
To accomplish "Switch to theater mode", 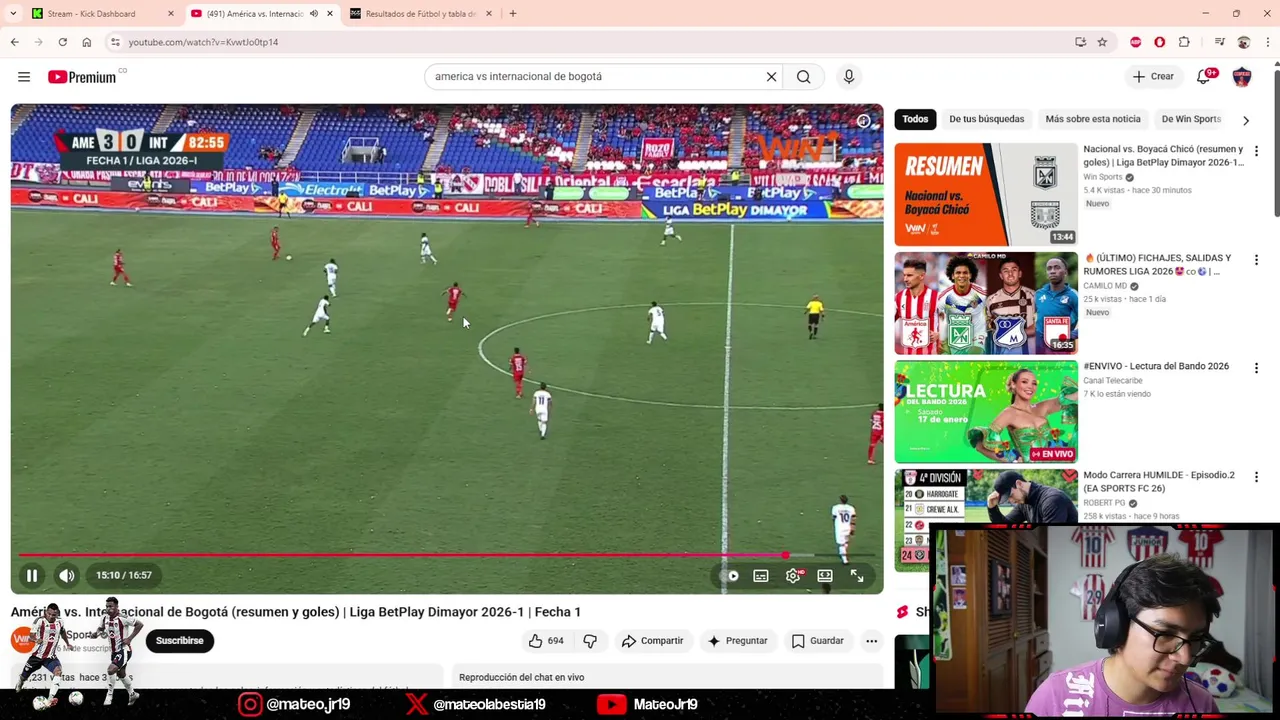I will click(x=825, y=576).
